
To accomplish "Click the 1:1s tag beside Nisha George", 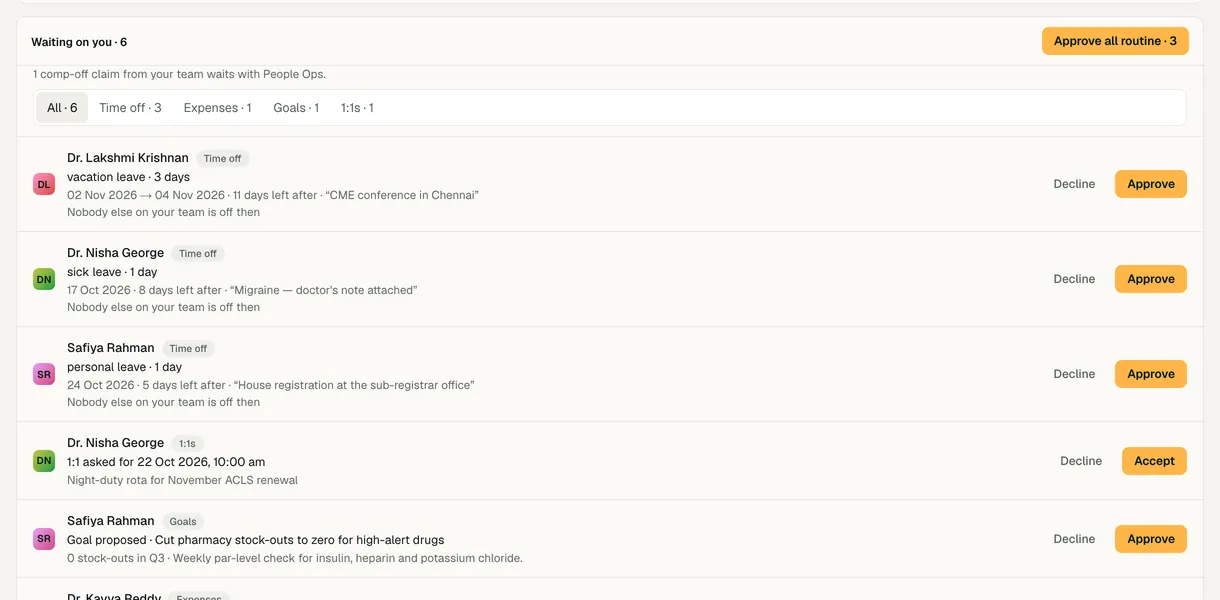I will (x=187, y=443).
